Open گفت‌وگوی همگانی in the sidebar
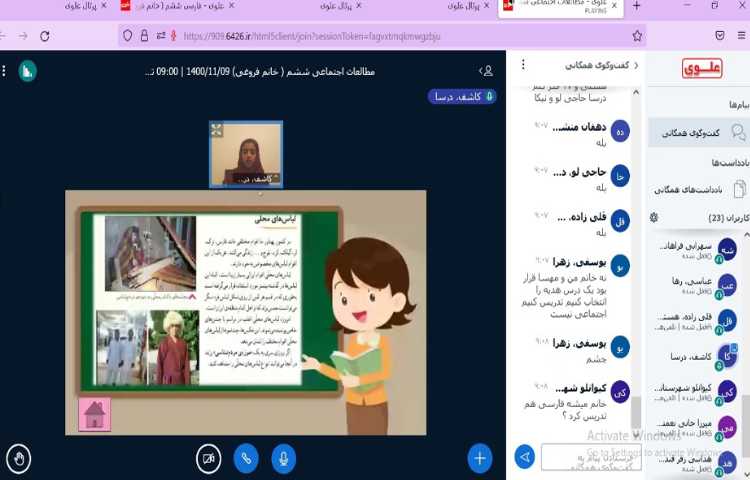The width and height of the screenshot is (750, 480). click(697, 133)
